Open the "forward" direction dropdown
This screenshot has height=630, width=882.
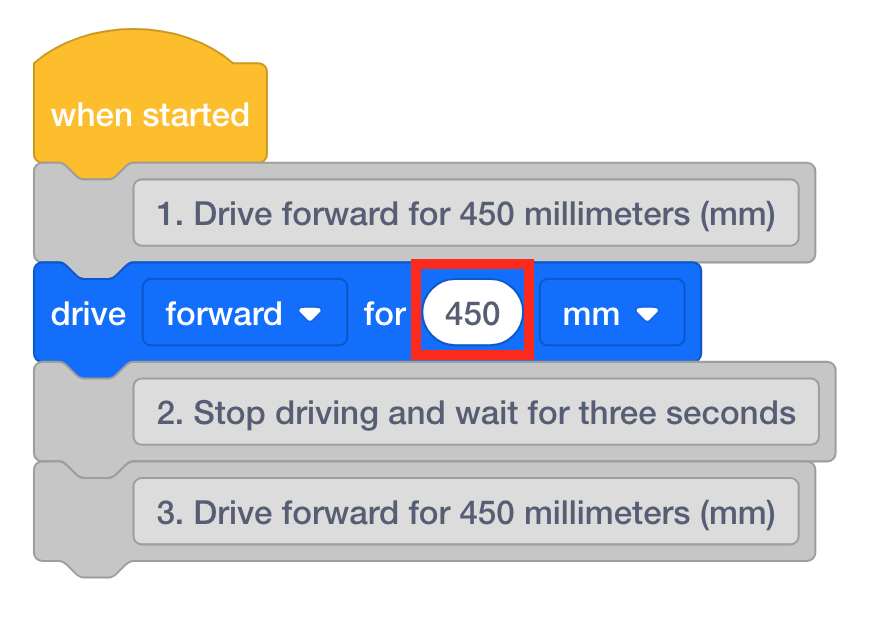tap(244, 314)
